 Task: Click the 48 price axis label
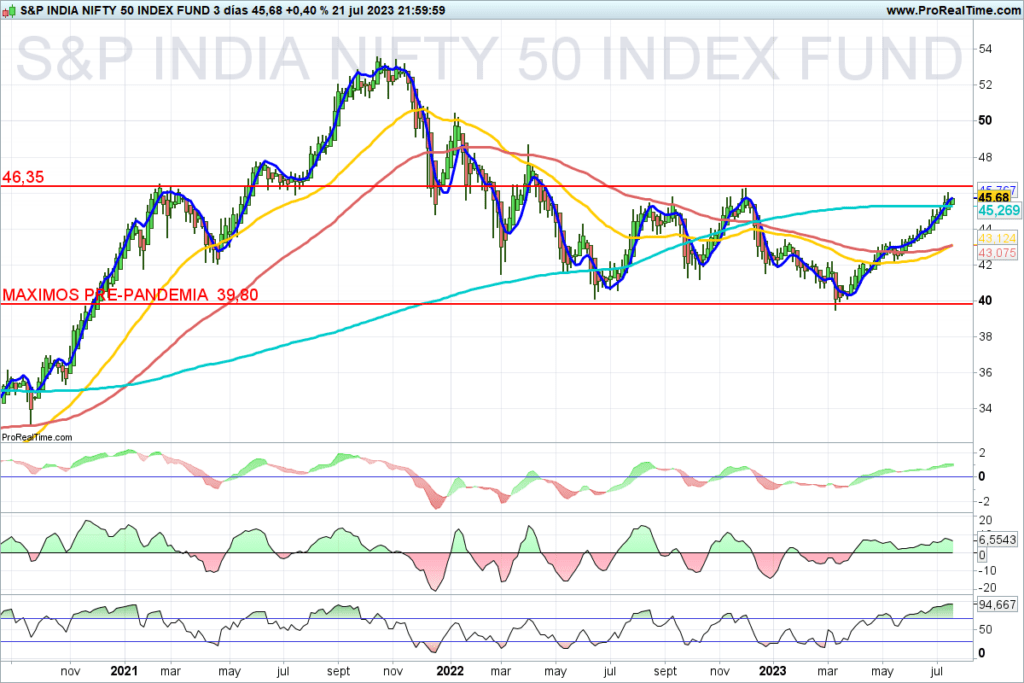click(985, 157)
